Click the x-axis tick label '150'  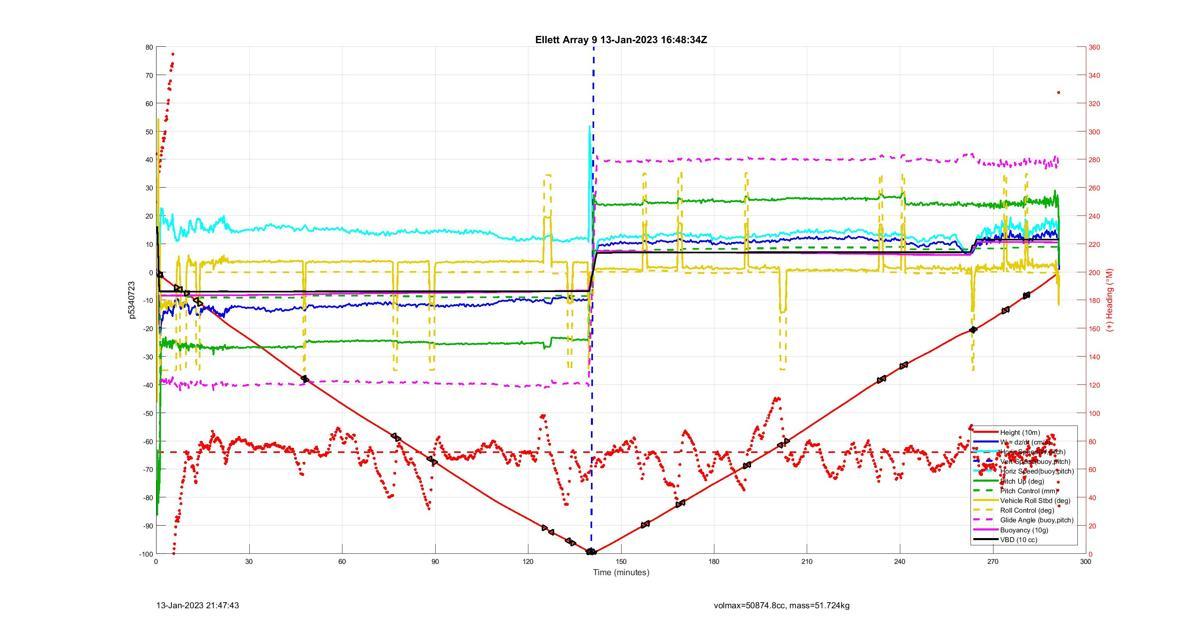621,562
